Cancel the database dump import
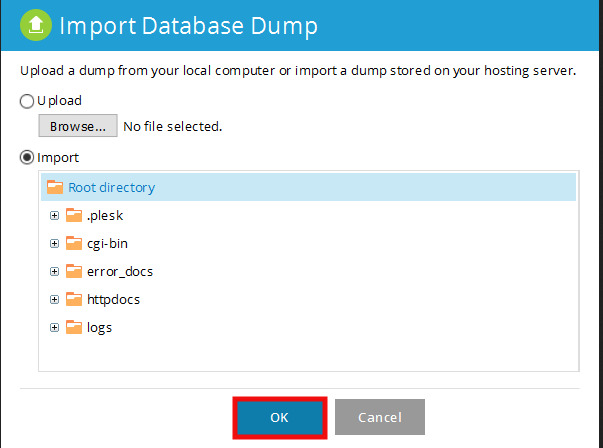This screenshot has width=603, height=448. (x=380, y=417)
